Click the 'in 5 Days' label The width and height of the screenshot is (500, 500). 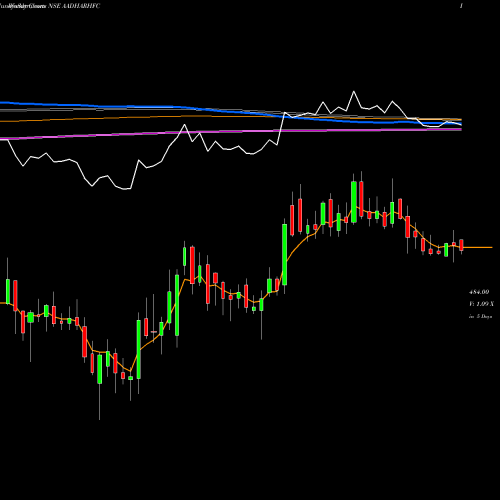[480, 316]
